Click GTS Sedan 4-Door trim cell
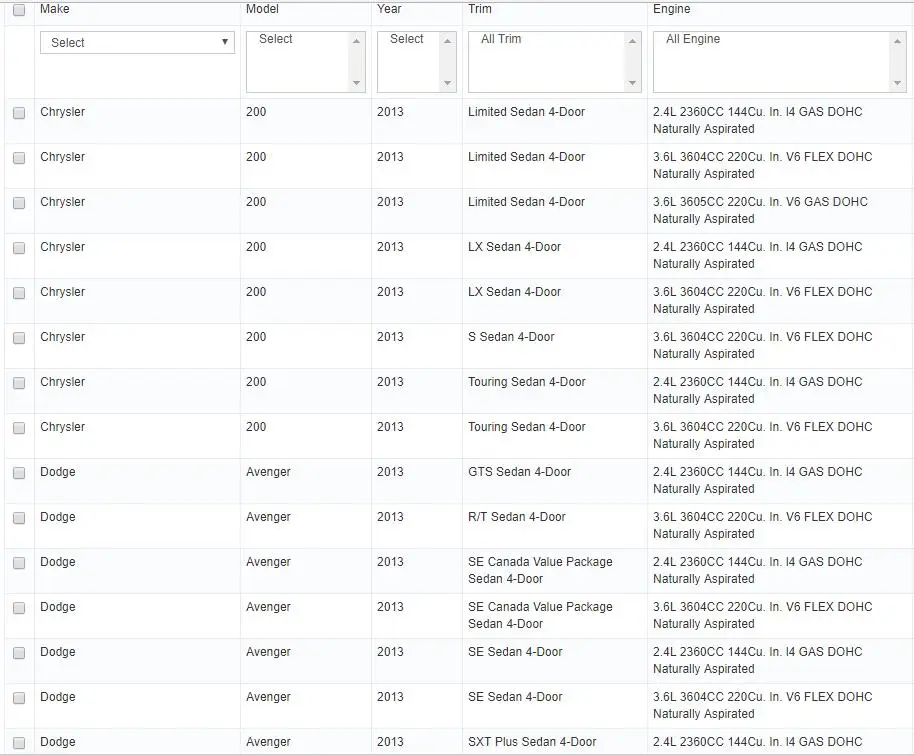Screen dimensions: 914x755 tap(519, 472)
